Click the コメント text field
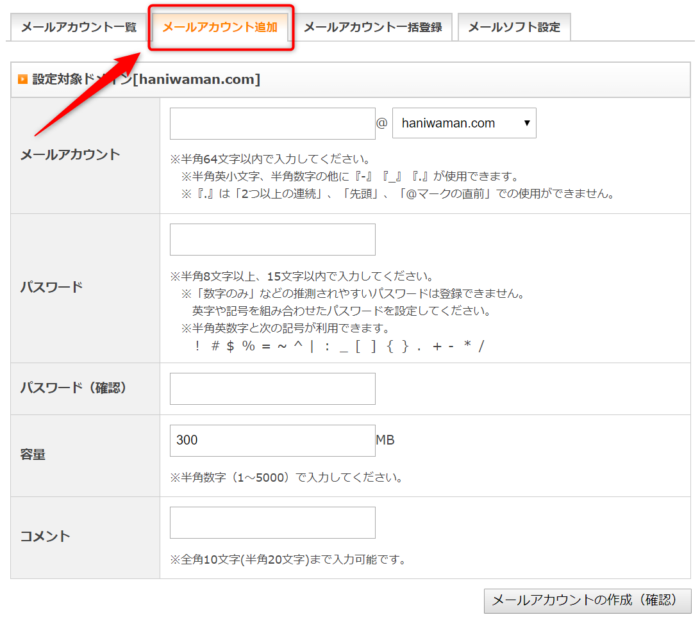 [272, 523]
